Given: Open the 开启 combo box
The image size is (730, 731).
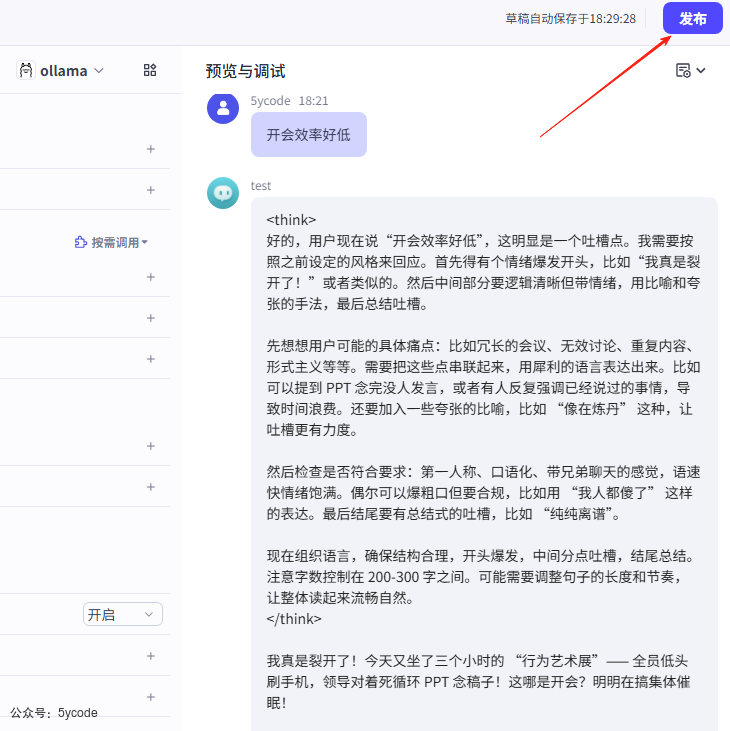Looking at the screenshot, I should [x=122, y=614].
